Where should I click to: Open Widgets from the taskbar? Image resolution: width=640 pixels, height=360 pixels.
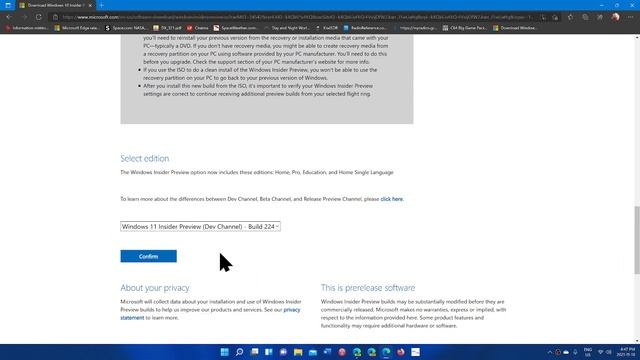point(269,352)
